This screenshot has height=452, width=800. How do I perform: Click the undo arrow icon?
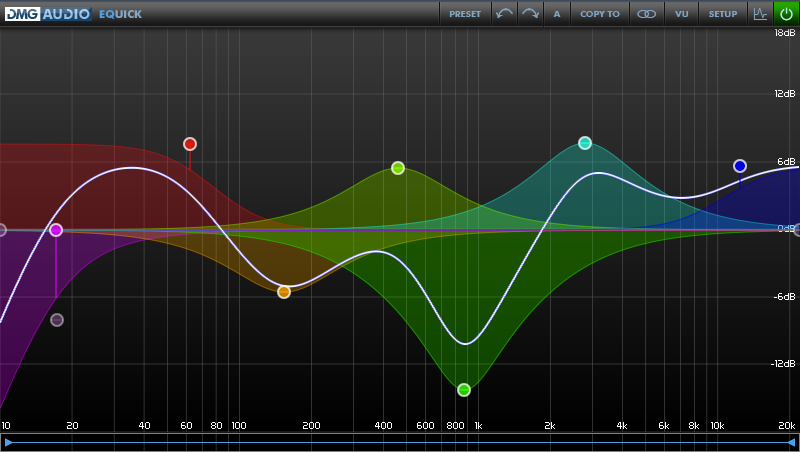click(x=505, y=14)
